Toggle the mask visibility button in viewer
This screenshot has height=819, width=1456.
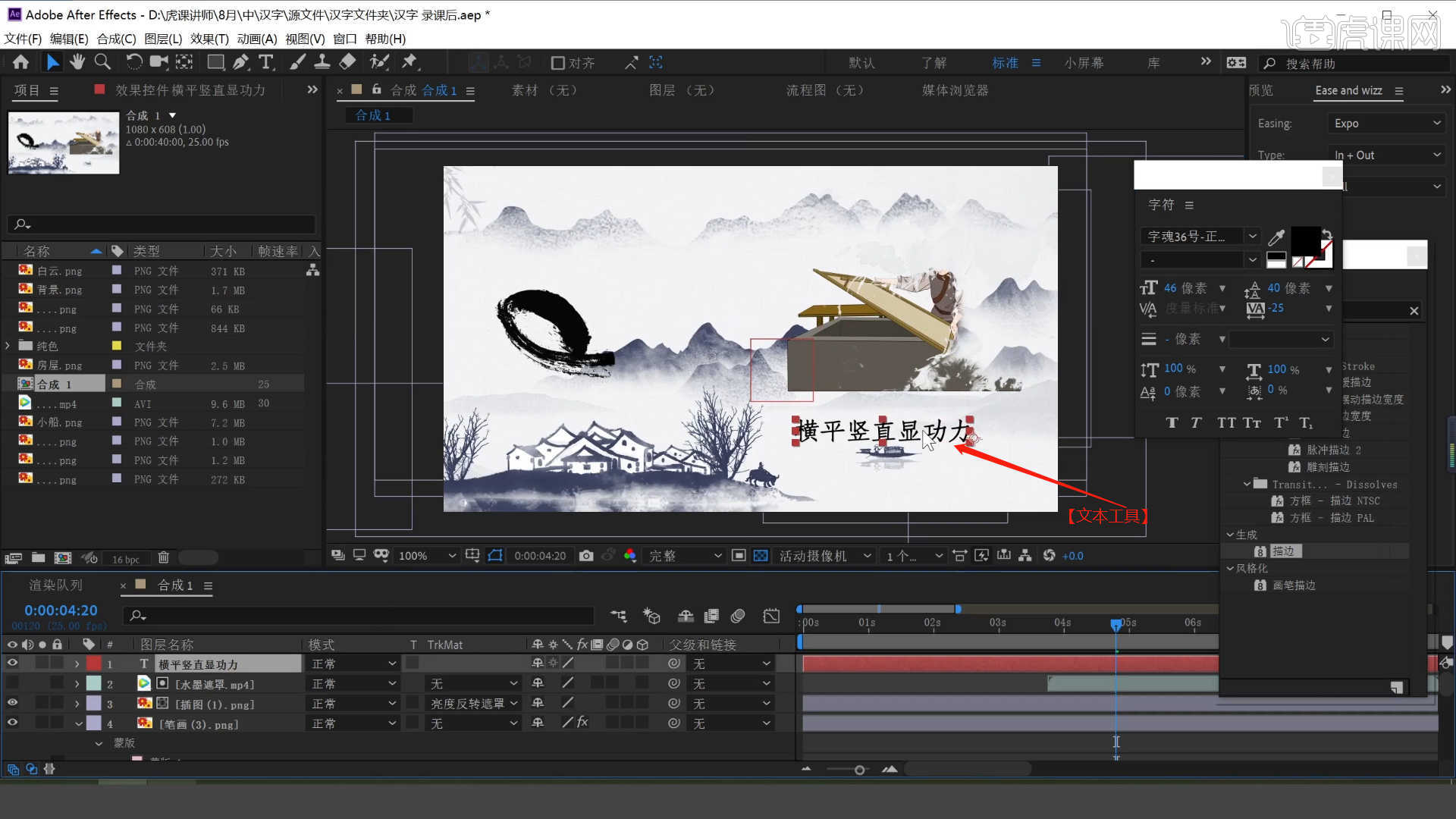[495, 556]
